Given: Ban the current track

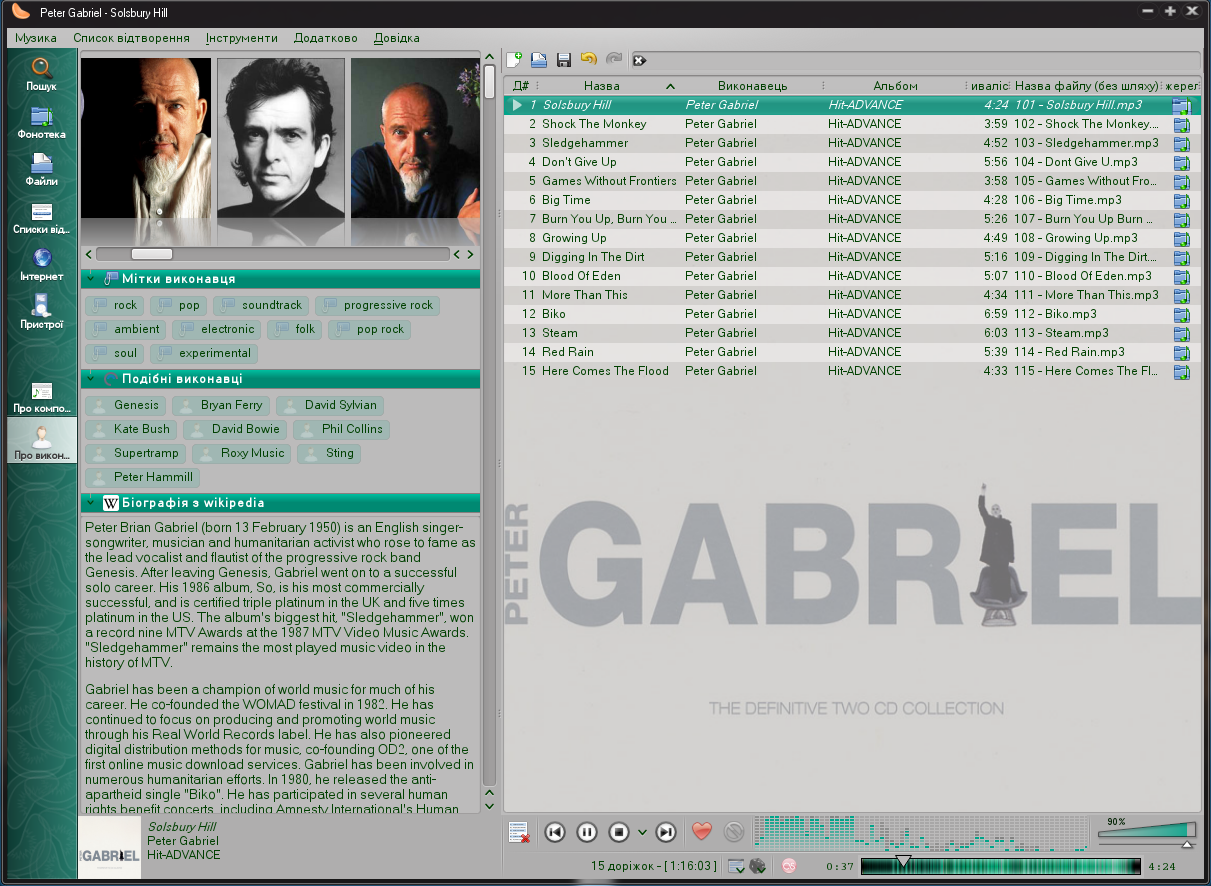Looking at the screenshot, I should 734,832.
